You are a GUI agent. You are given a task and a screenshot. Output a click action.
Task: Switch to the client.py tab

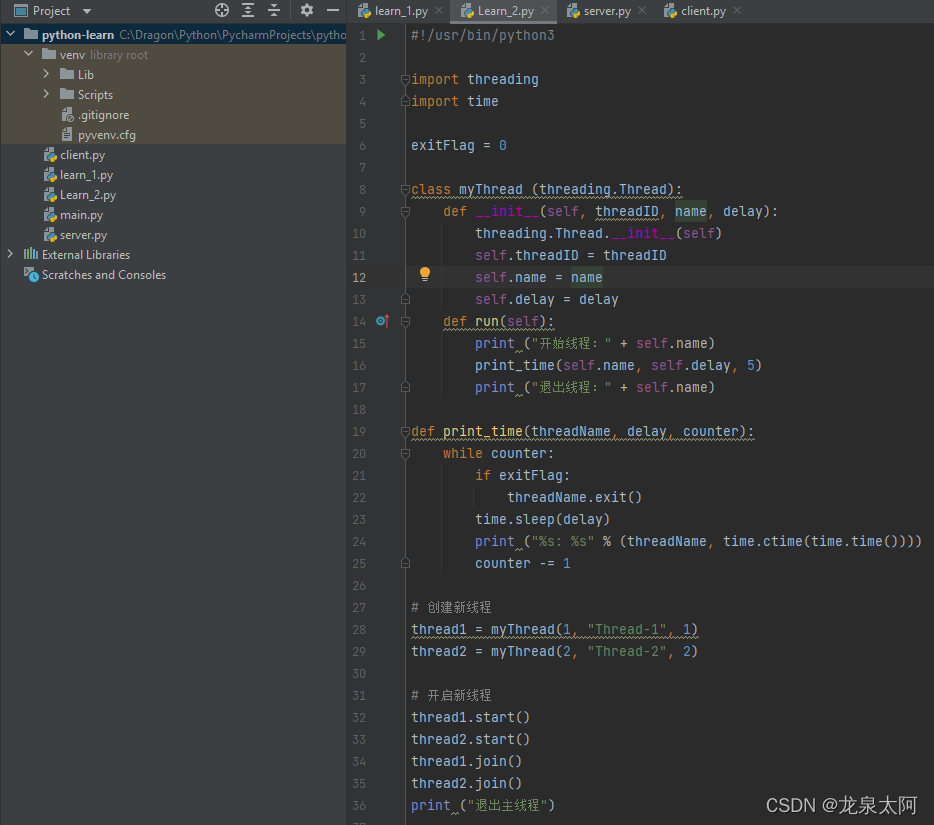703,11
